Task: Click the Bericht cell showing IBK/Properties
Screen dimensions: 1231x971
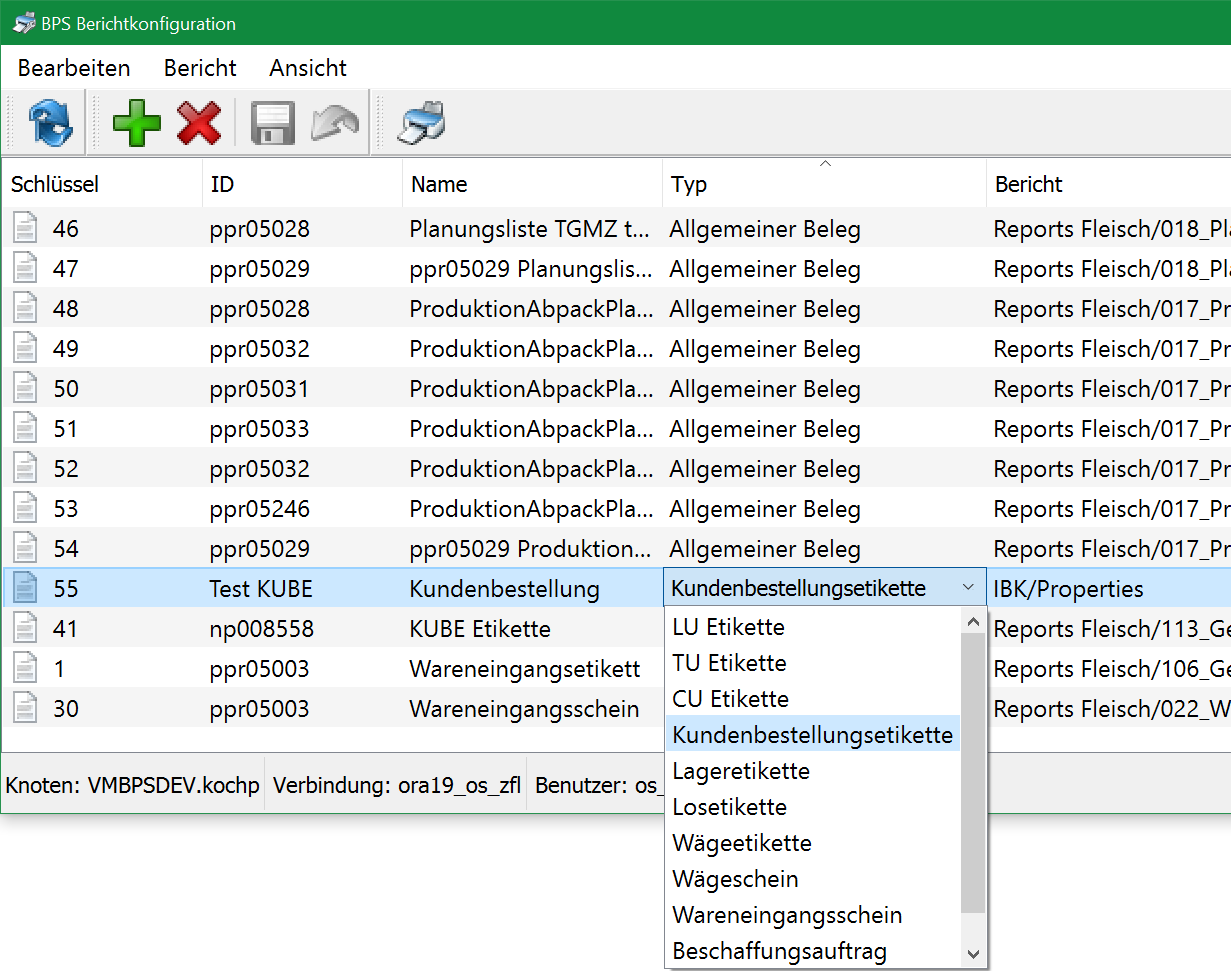Action: [1068, 589]
